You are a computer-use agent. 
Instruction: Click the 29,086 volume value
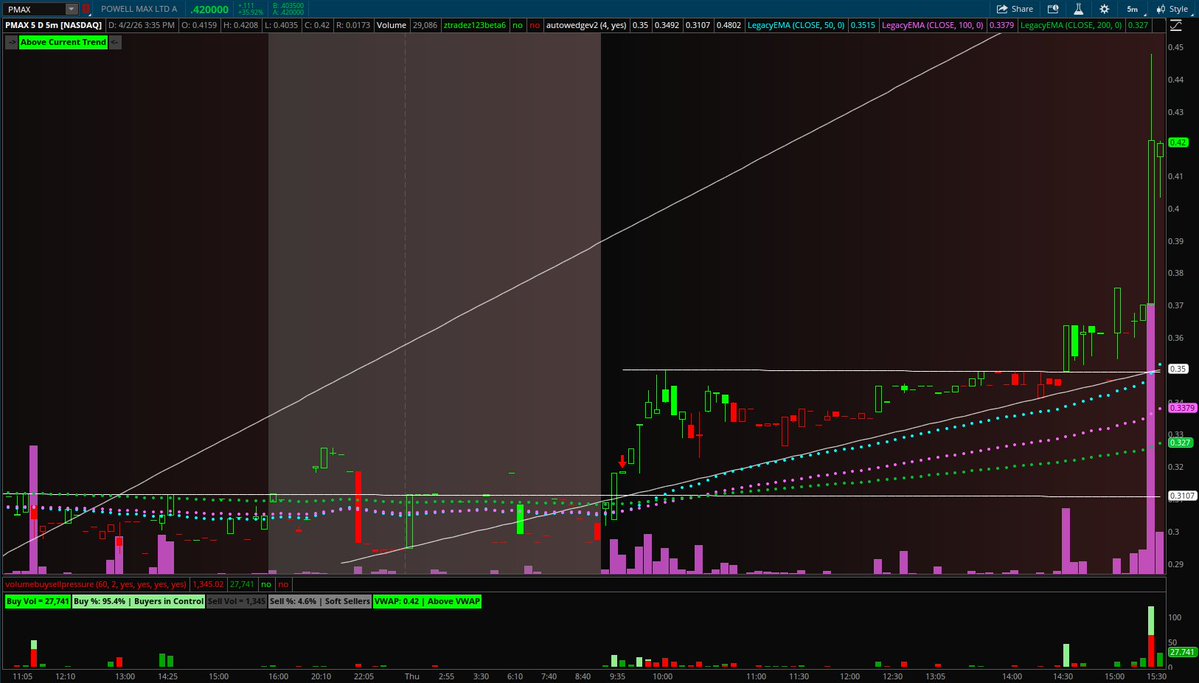pos(424,25)
